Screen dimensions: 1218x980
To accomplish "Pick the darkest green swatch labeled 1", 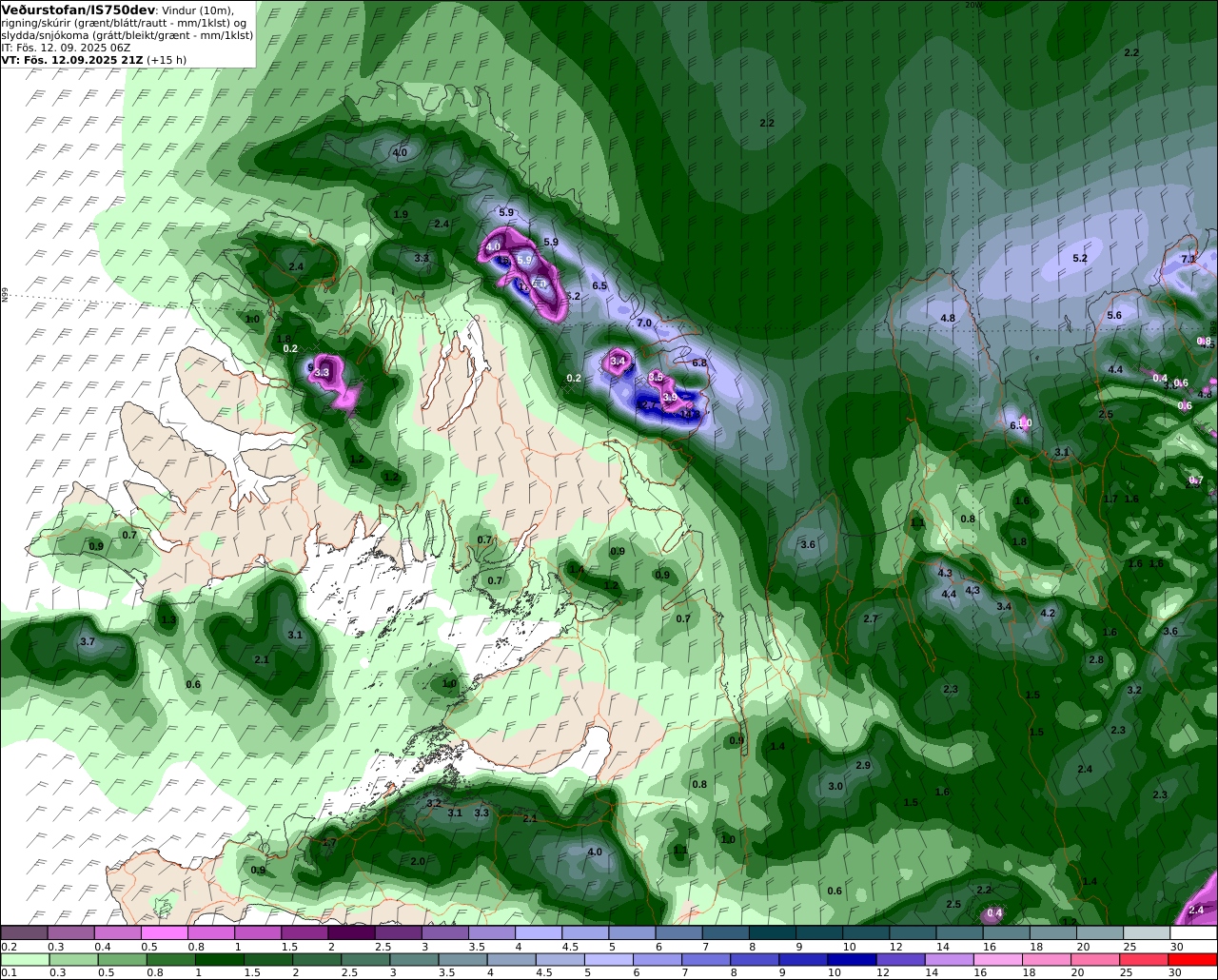I will point(220,960).
